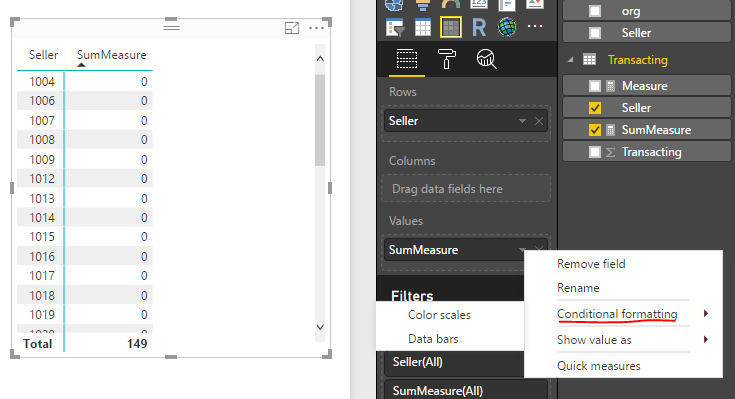Select the Filled map visualization icon
The image size is (735, 399).
(394, 4)
